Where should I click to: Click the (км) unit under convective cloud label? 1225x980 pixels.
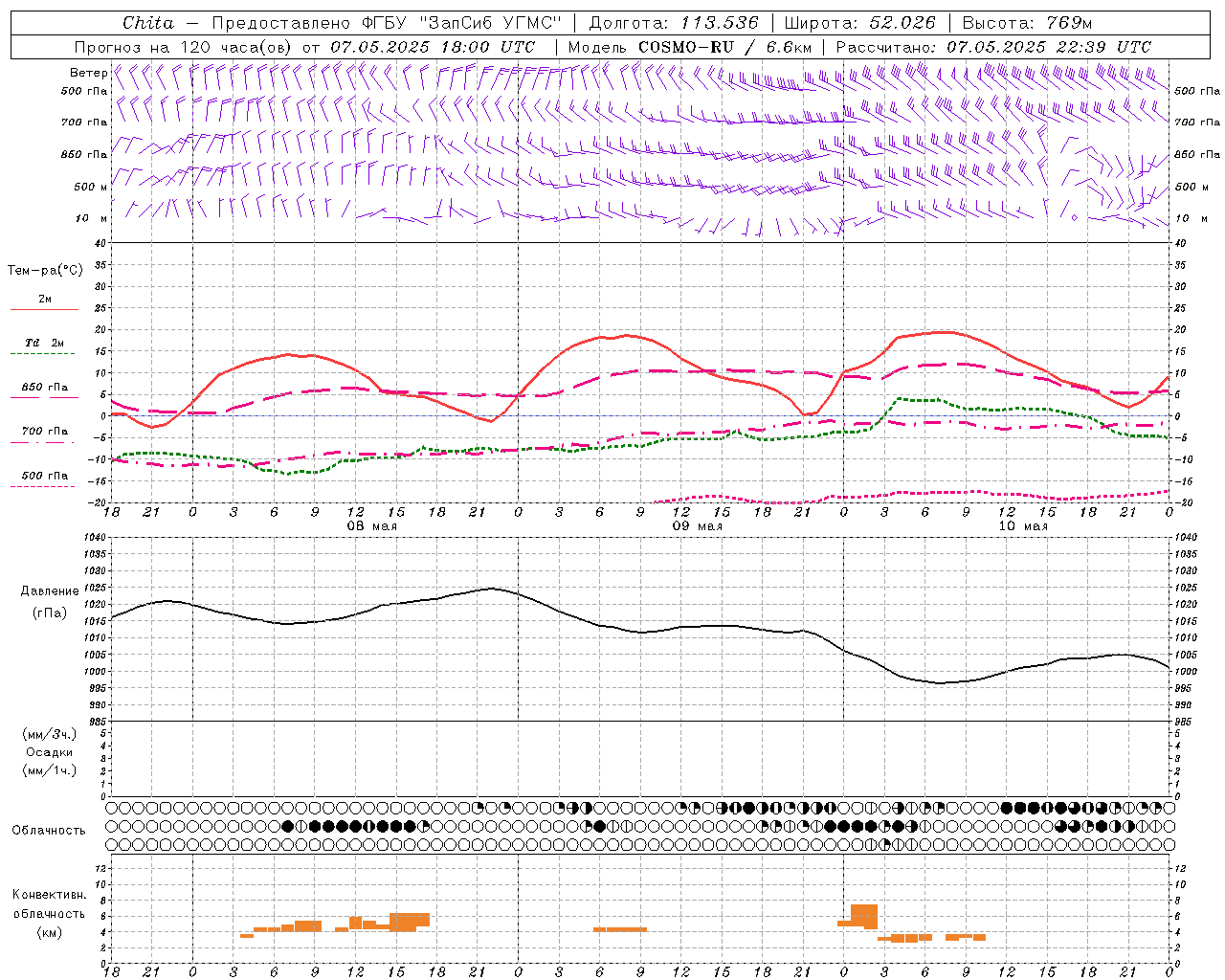(x=50, y=932)
